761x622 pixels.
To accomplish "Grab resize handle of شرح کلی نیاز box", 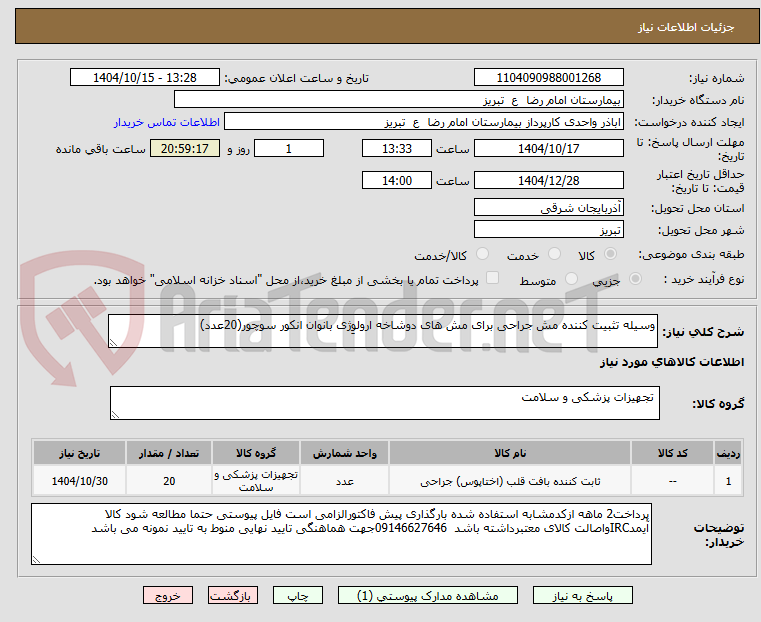I will (x=114, y=343).
